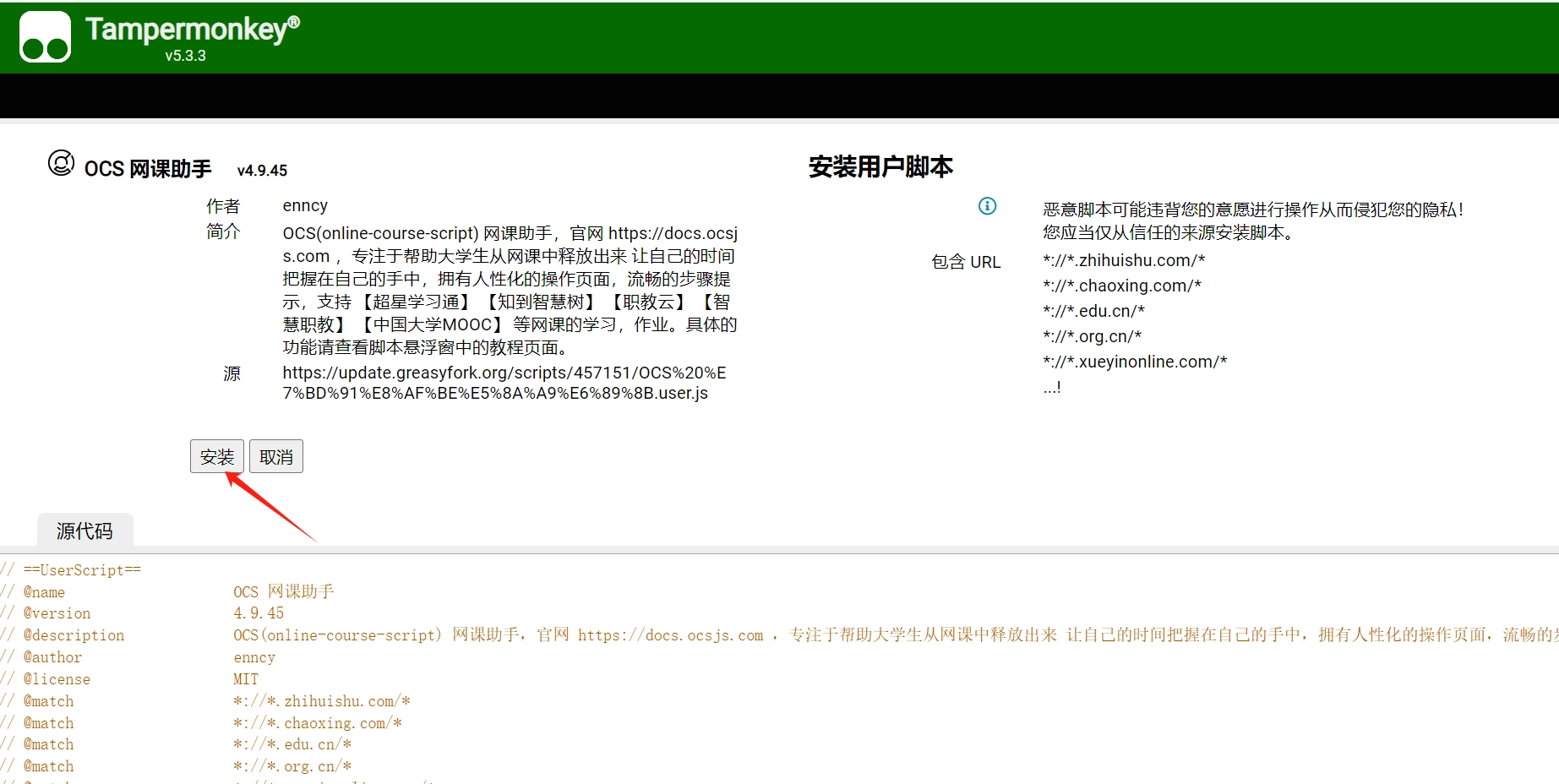This screenshot has width=1559, height=784.
Task: Click the @match org.cn code line
Action: coord(176,766)
